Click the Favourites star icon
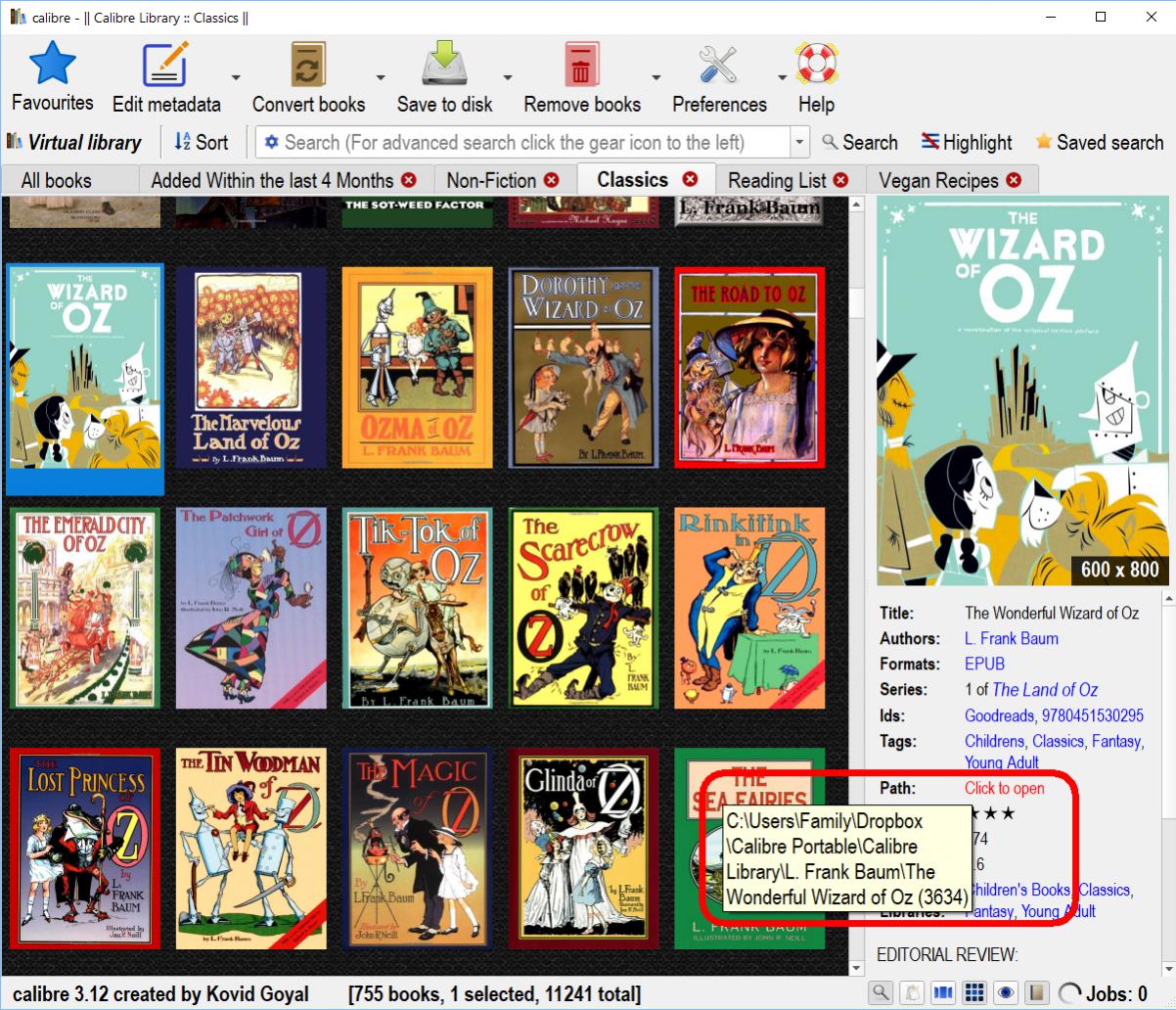This screenshot has width=1176, height=1010. click(x=52, y=63)
